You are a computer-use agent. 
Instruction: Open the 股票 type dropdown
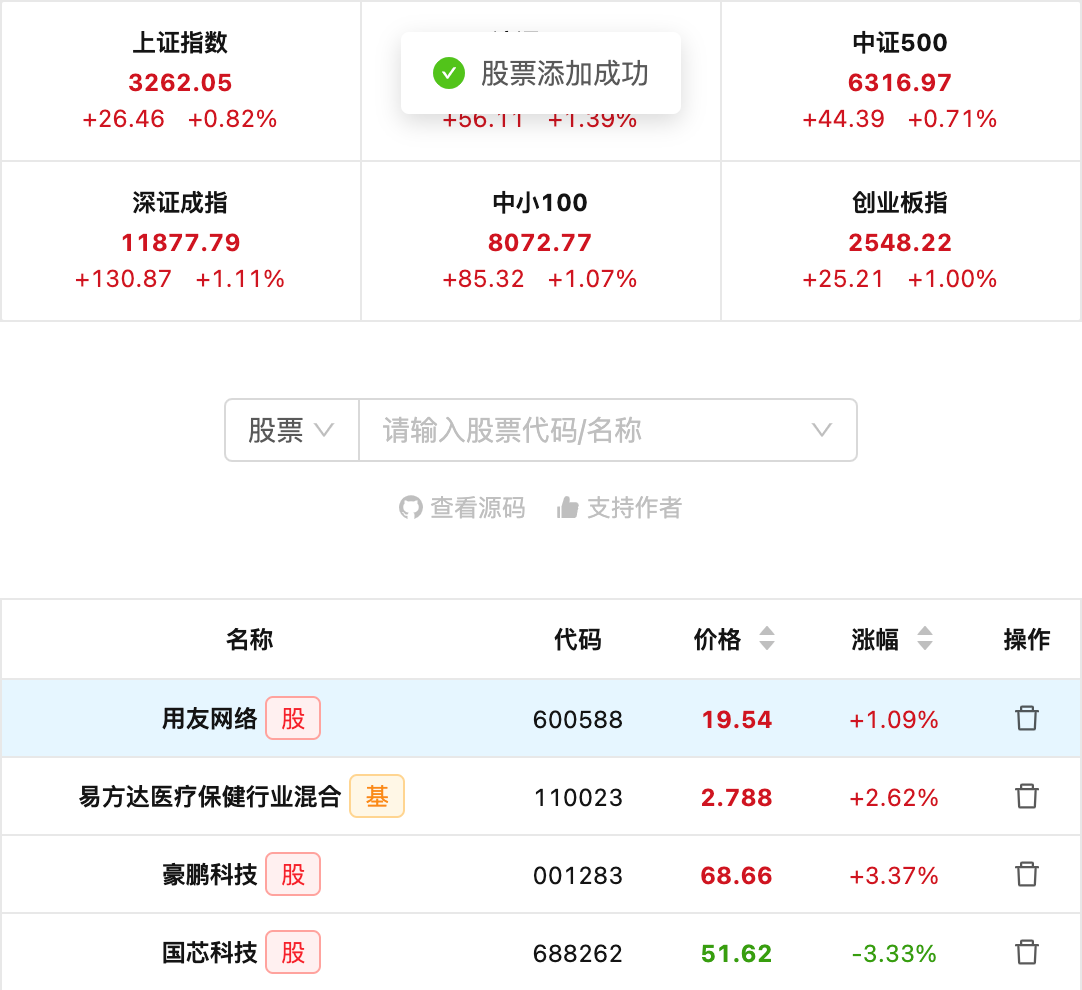pos(291,430)
